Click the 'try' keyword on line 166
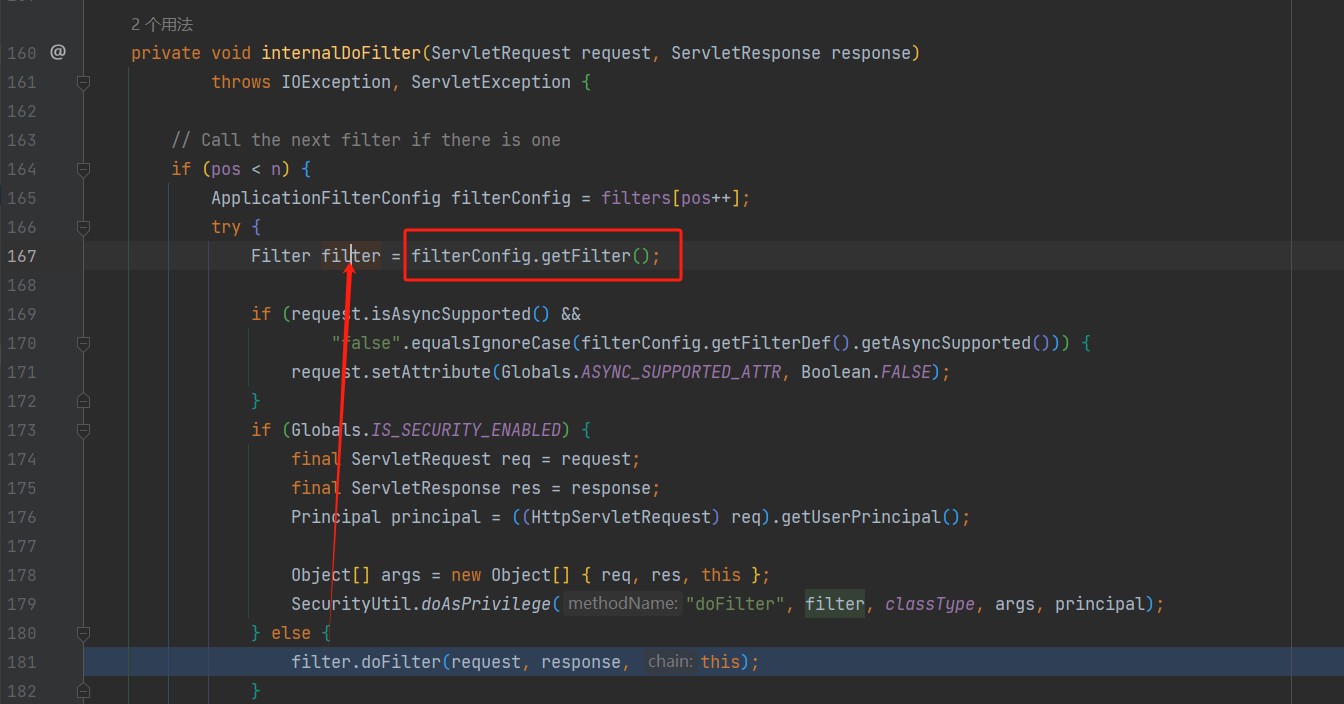Screen dimensions: 1344x704 pos(226,227)
